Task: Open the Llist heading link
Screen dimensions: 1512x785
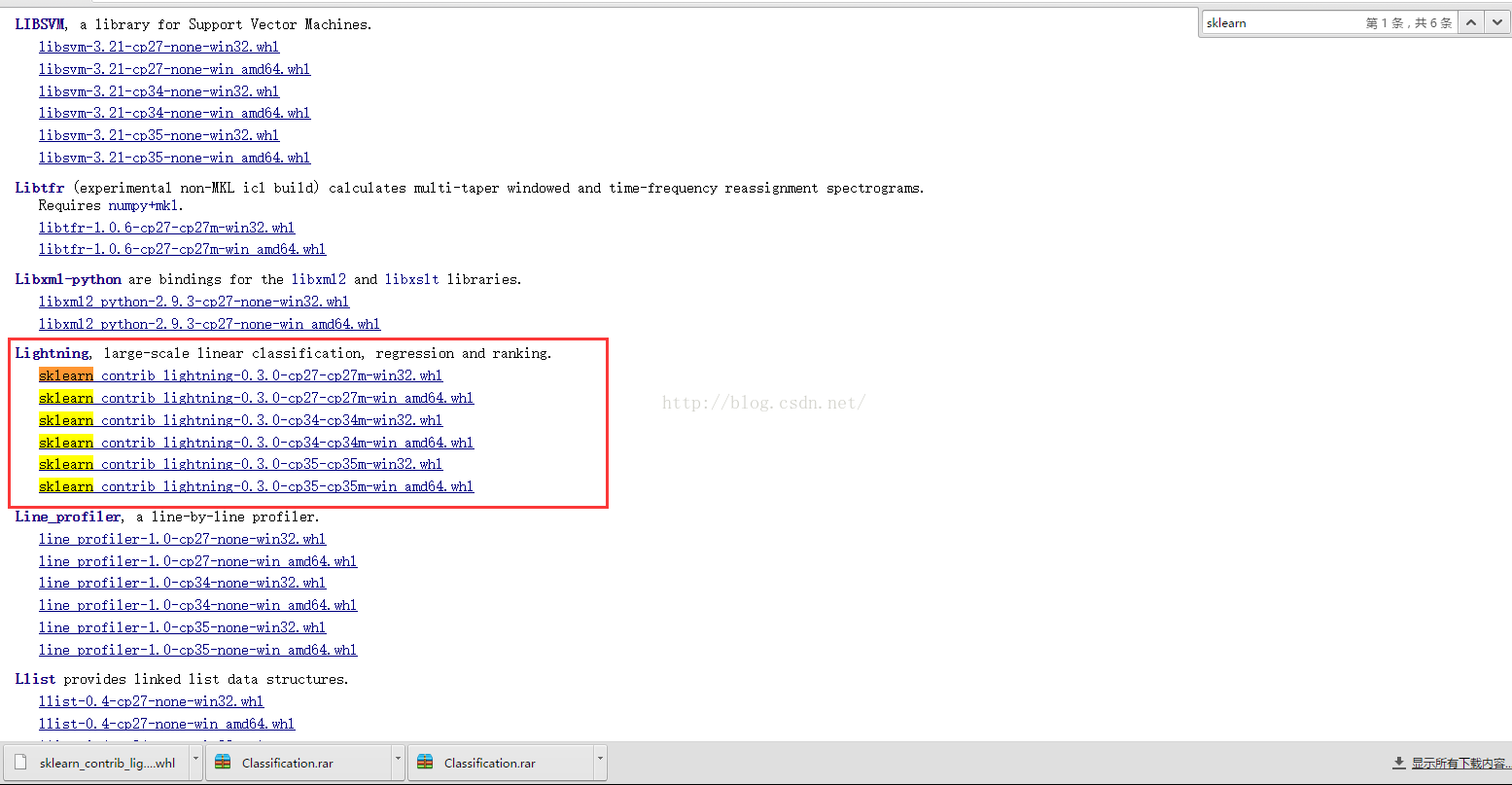Action: click(x=35, y=679)
